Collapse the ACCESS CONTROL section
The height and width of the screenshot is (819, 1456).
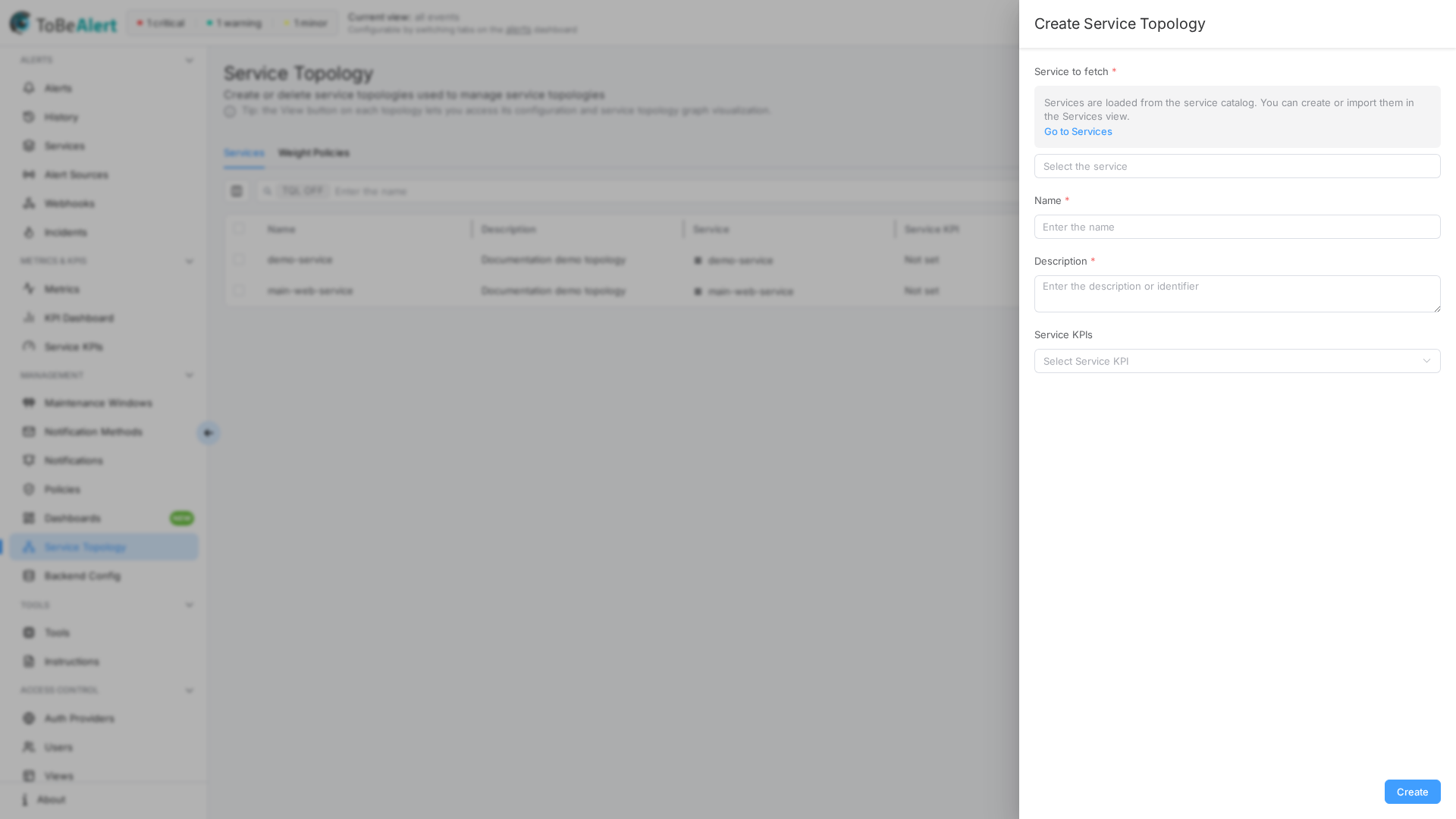click(x=189, y=690)
